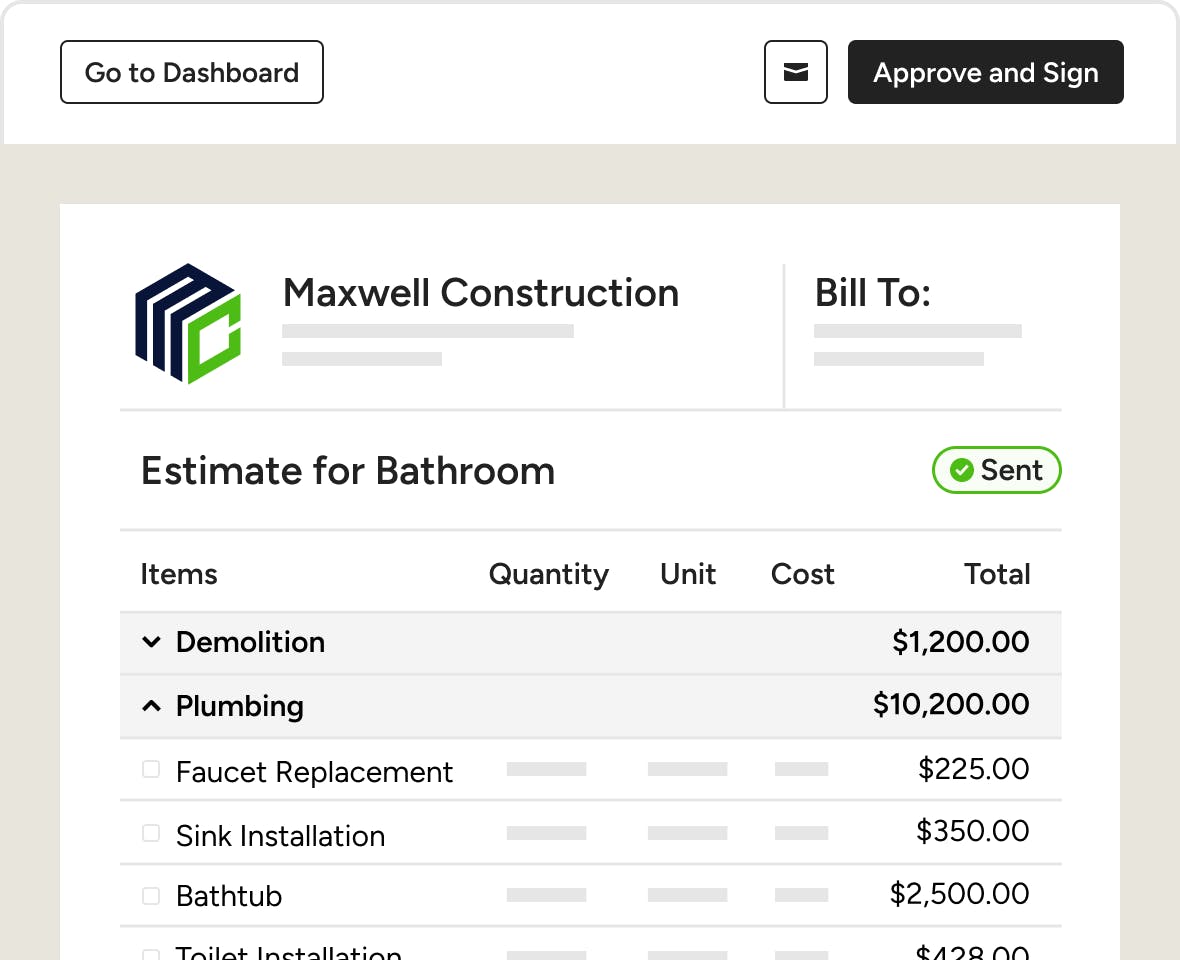Collapse the Plumbing section chevron

tap(151, 706)
